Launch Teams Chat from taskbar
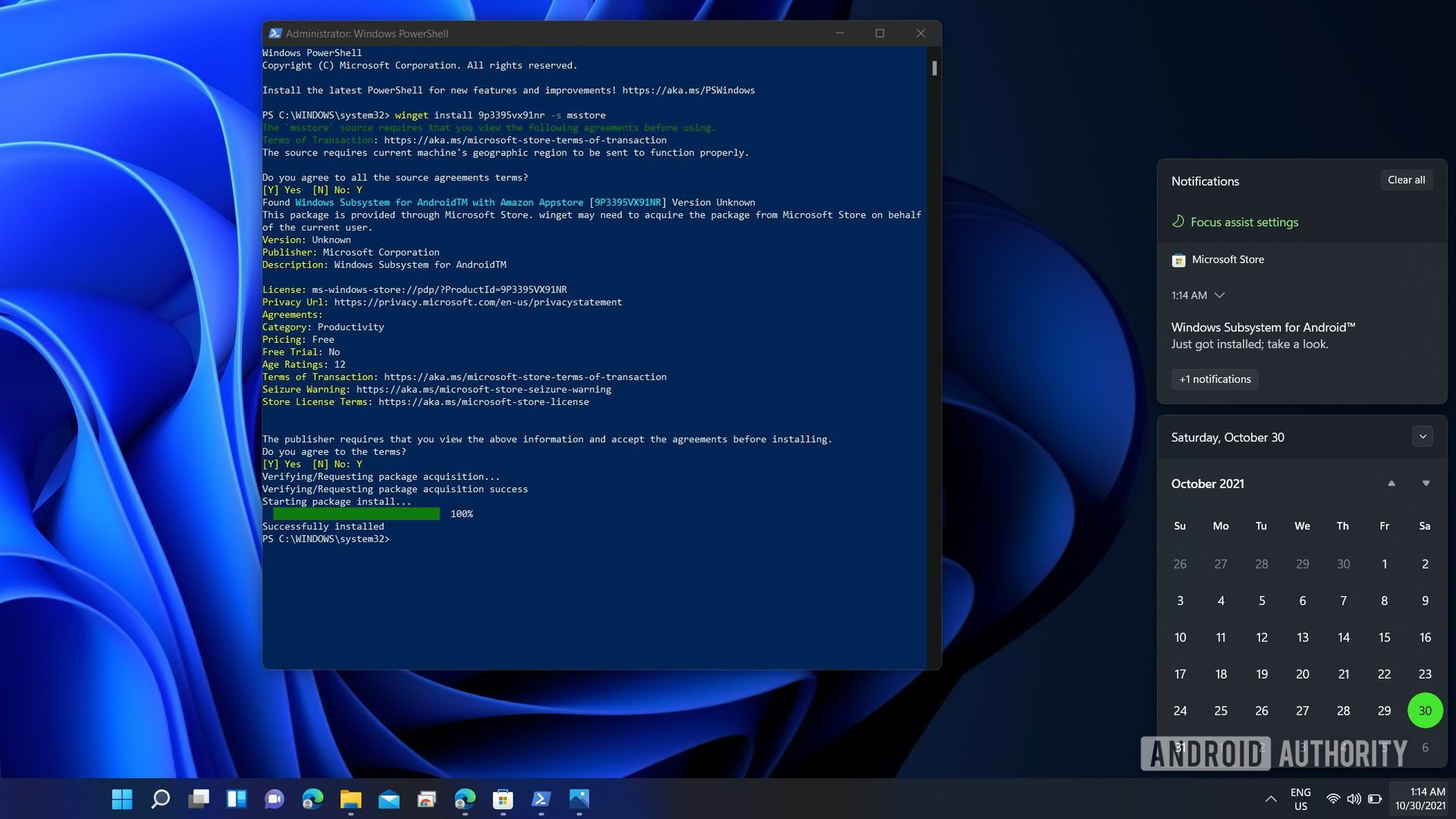Image resolution: width=1456 pixels, height=819 pixels. tap(275, 799)
